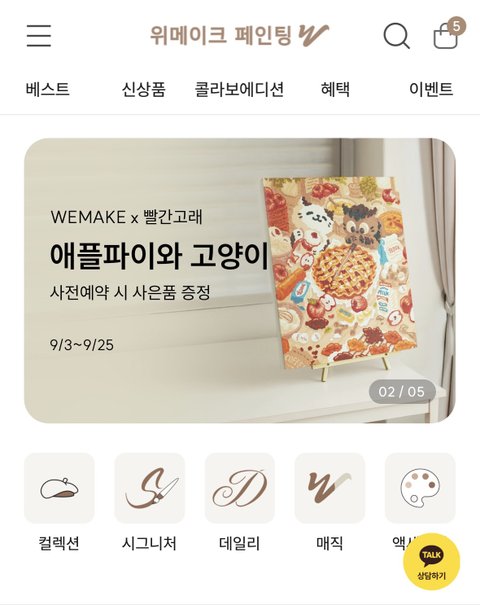Viewport: 480px width, 605px height.
Task: Start KakaoTalk 상담하기 chat
Action: coord(431,562)
